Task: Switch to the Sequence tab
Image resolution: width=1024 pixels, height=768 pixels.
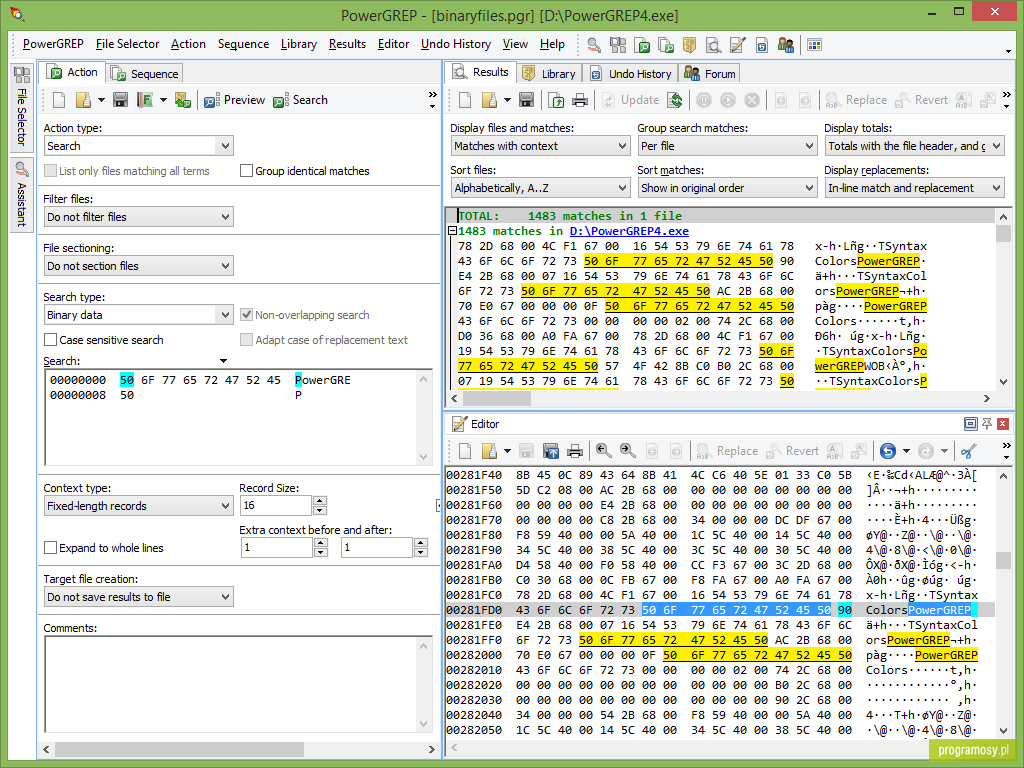Action: pyautogui.click(x=145, y=74)
